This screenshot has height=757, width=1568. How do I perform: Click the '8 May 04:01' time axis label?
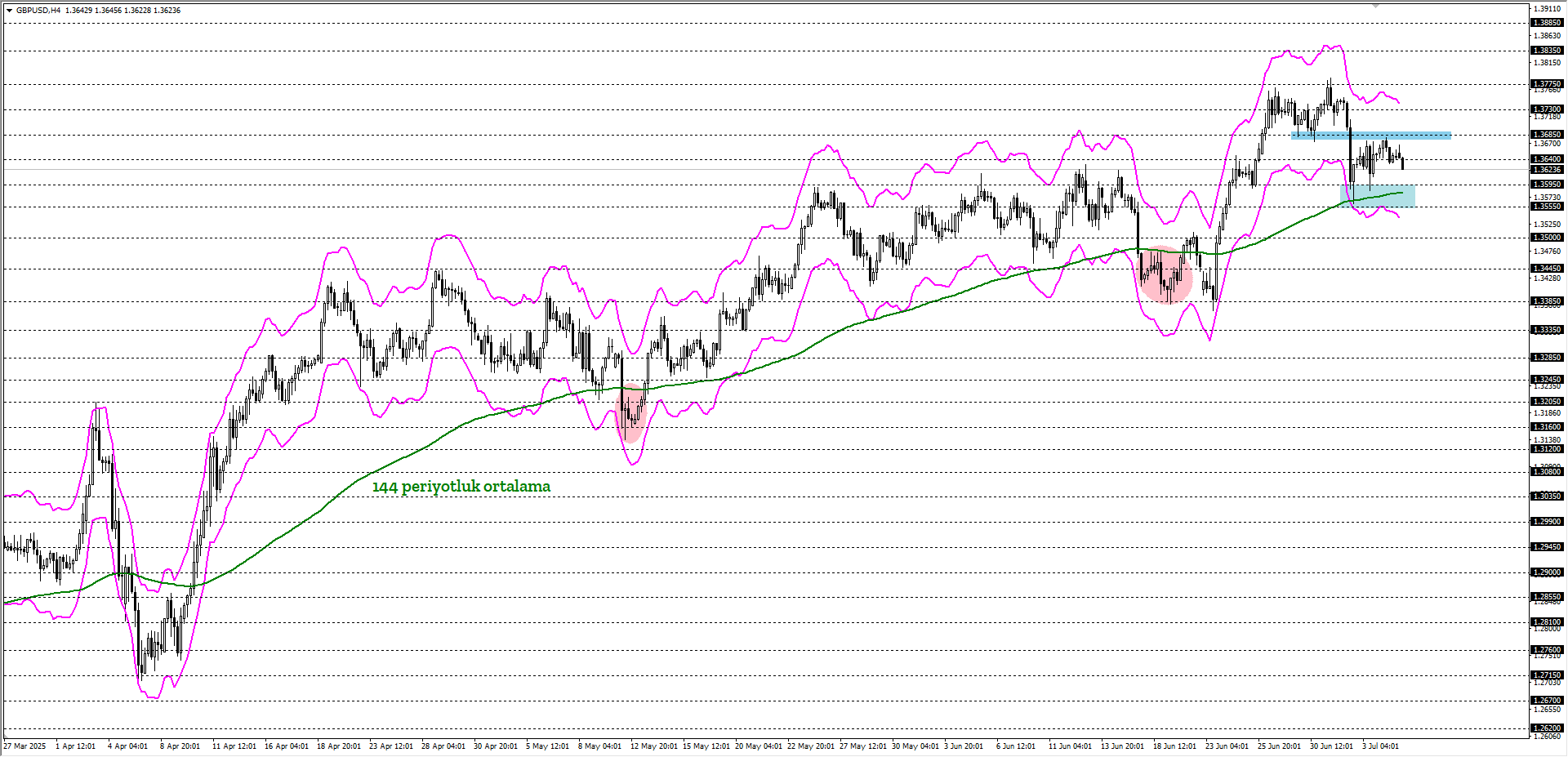(599, 746)
